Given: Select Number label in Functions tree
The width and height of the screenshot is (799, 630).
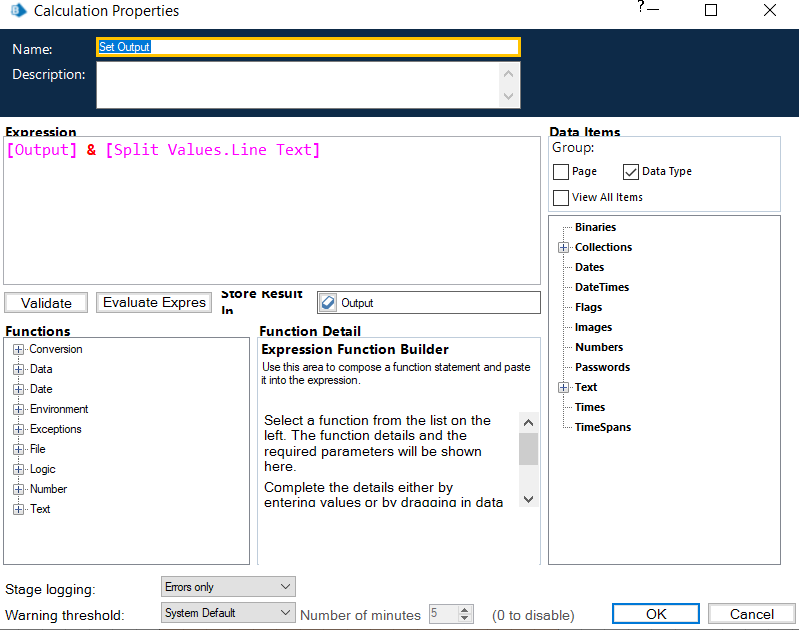Looking at the screenshot, I should point(48,489).
